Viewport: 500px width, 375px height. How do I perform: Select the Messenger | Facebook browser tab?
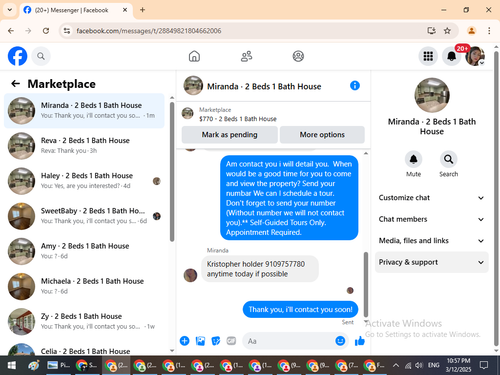pyautogui.click(x=76, y=10)
